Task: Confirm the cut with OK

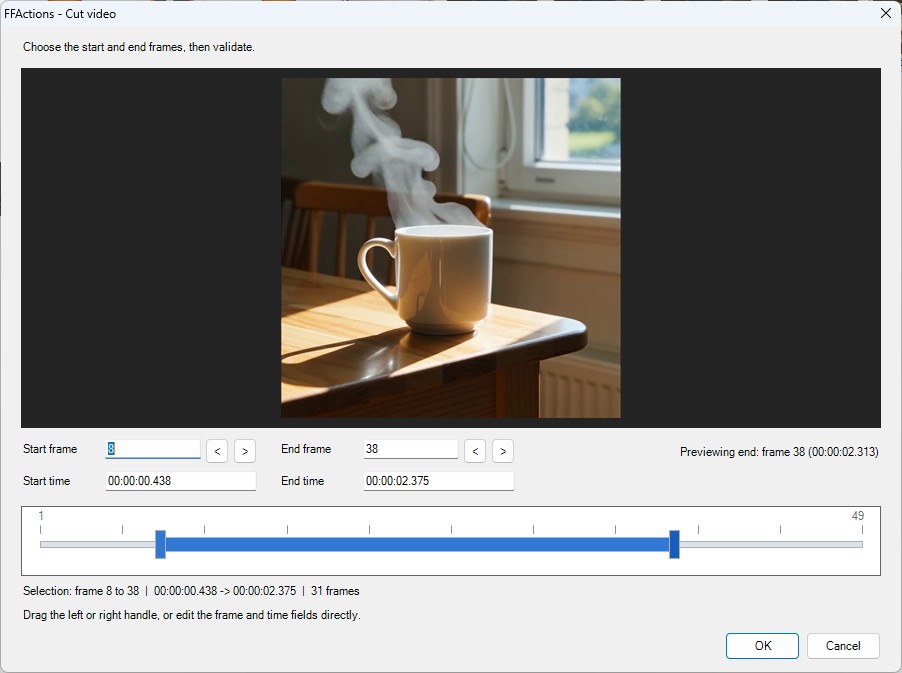Action: [762, 646]
